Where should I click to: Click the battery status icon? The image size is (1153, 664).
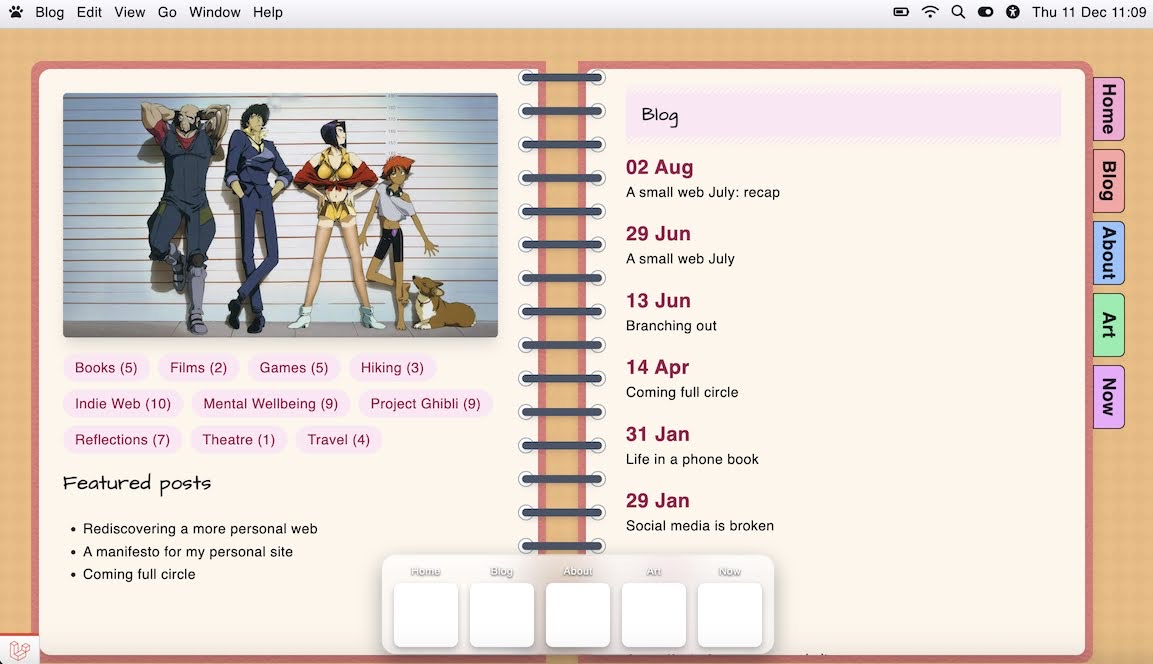tap(901, 12)
